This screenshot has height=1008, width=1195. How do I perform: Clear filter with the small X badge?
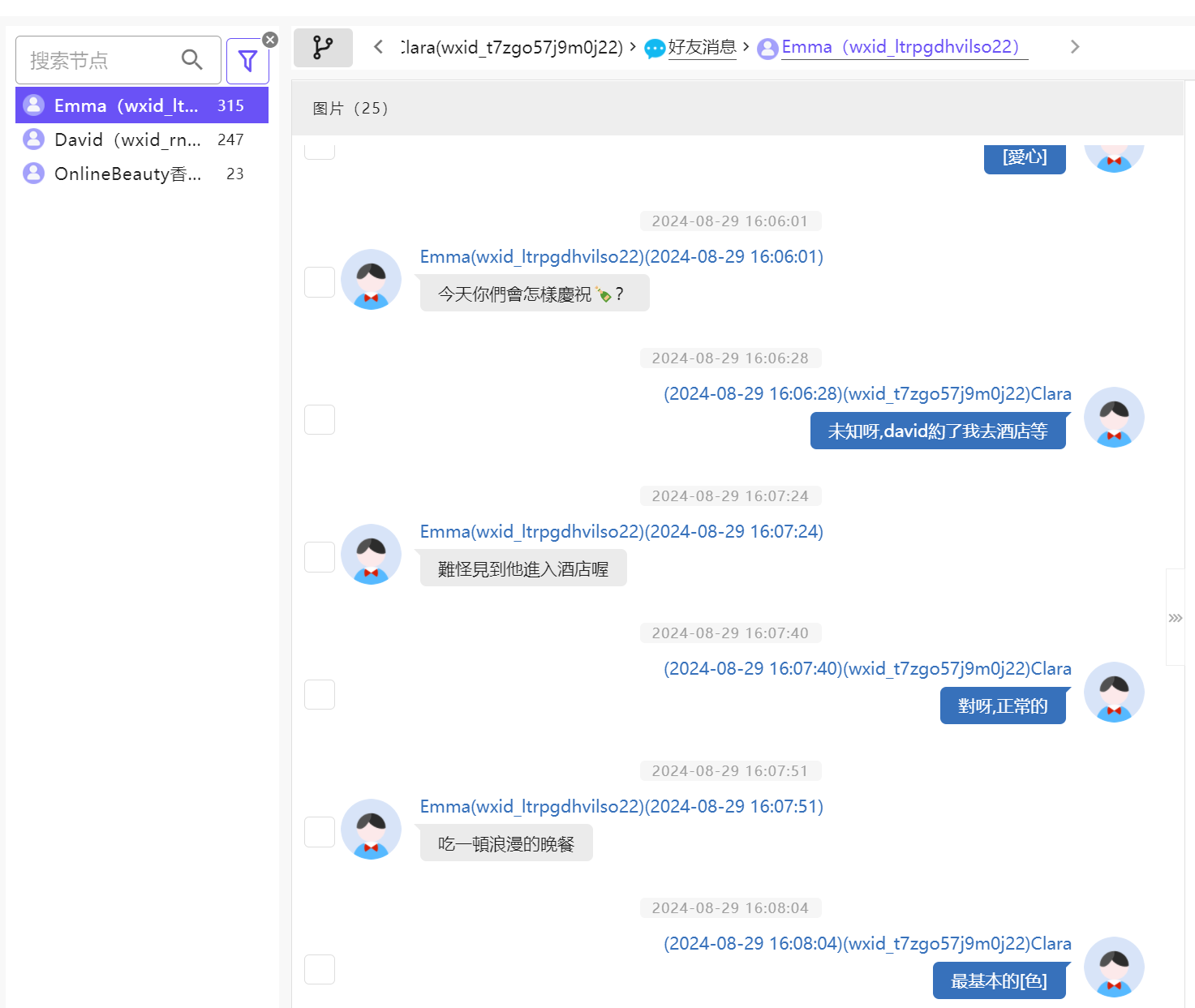(271, 40)
